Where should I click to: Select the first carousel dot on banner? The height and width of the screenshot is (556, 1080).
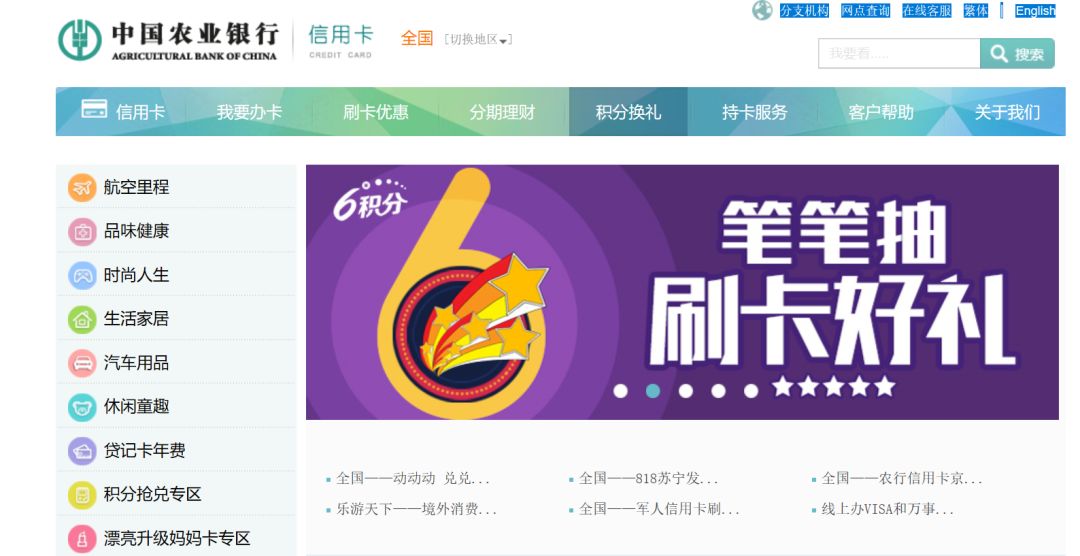click(621, 391)
